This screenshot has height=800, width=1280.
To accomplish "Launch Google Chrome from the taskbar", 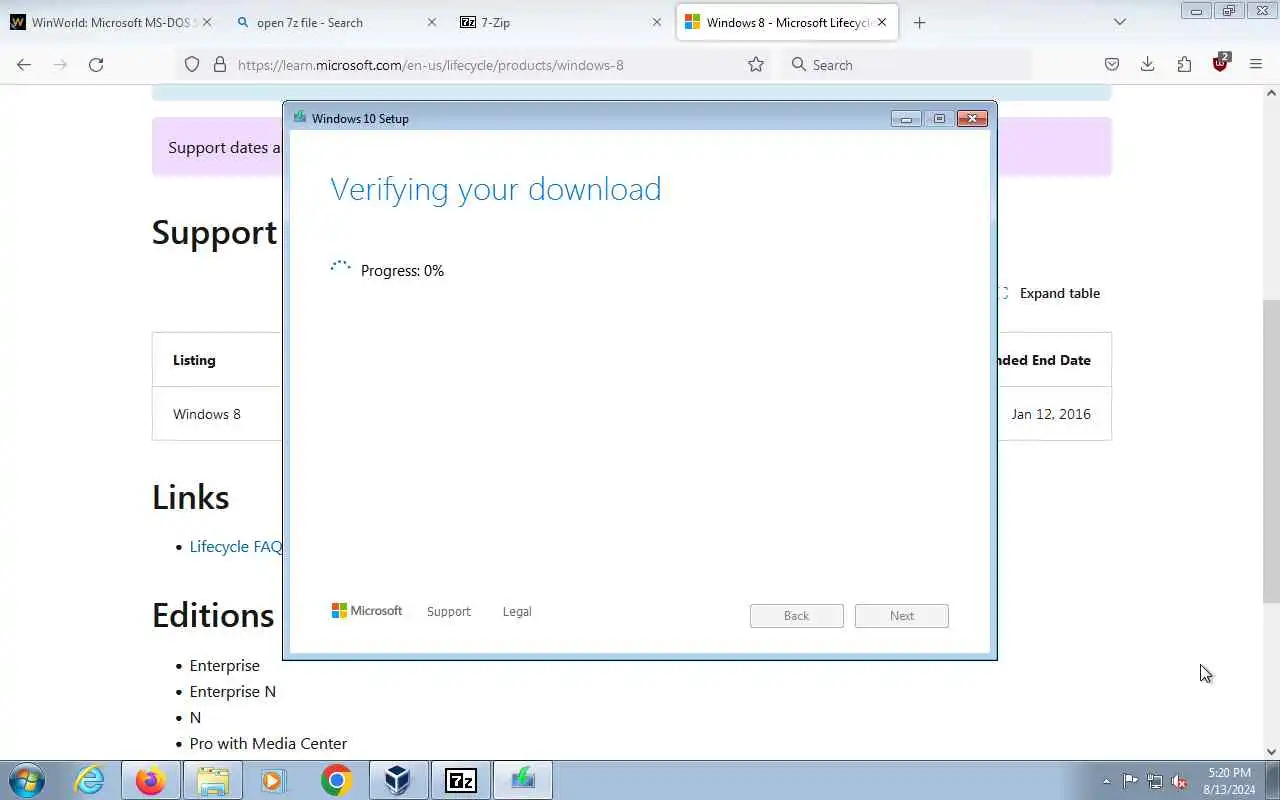I will pyautogui.click(x=336, y=780).
